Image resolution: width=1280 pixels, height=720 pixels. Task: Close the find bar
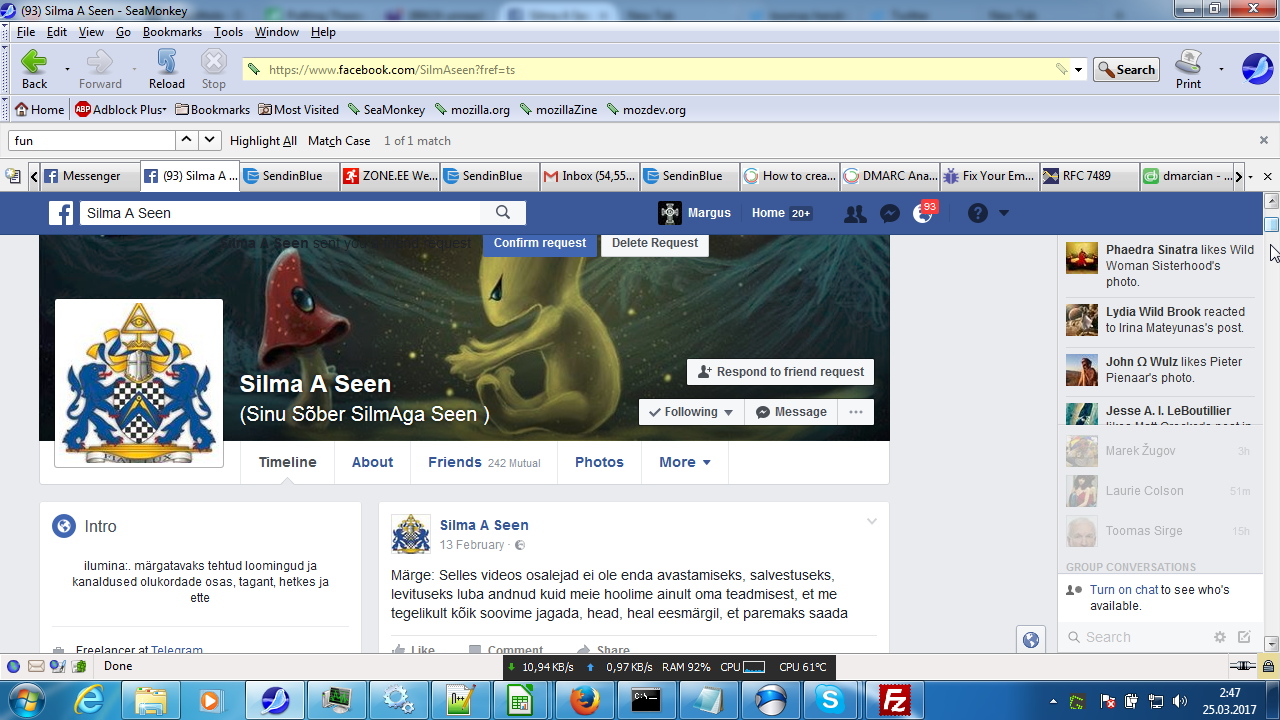click(1264, 141)
